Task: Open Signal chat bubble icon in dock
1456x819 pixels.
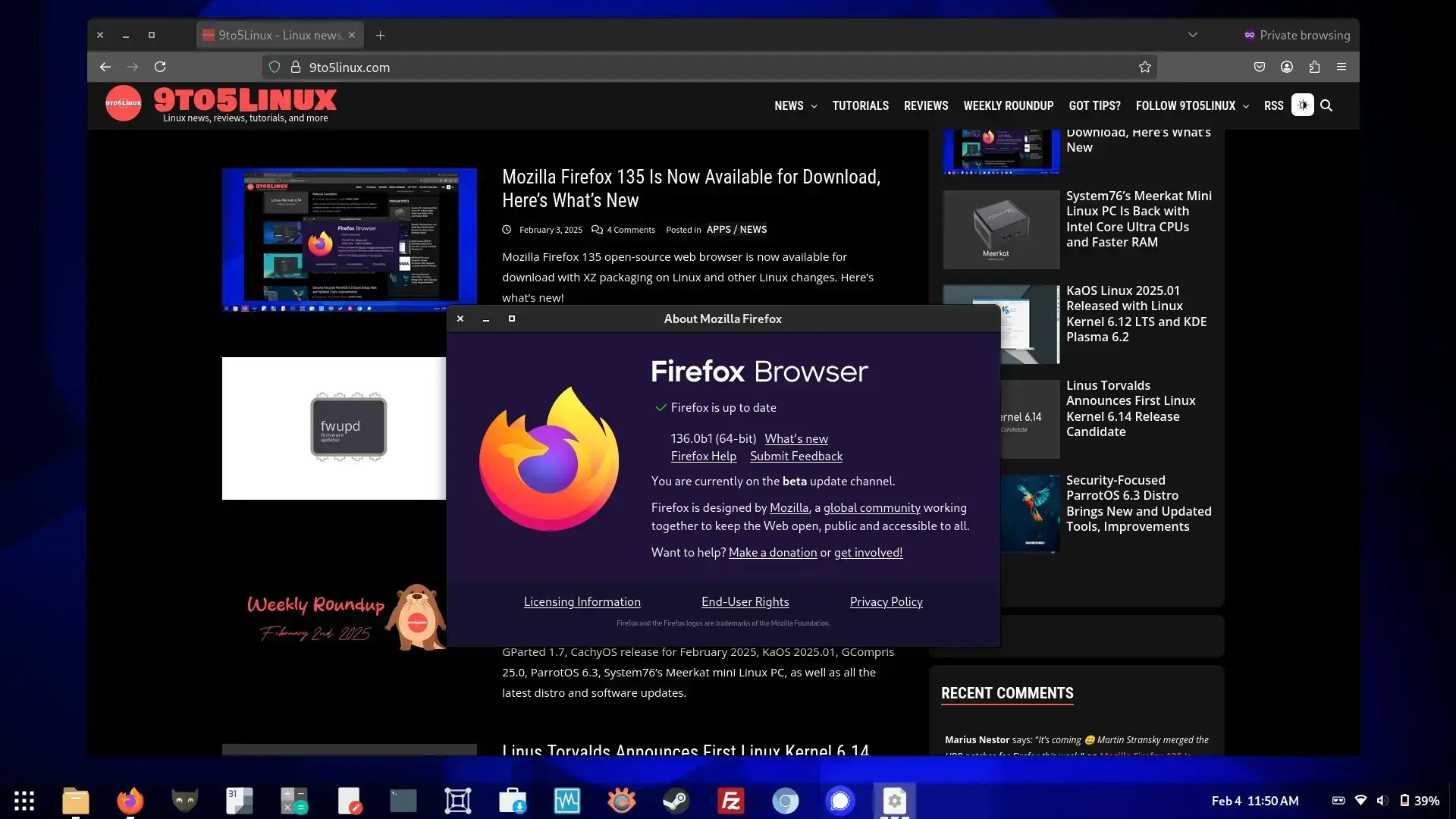Action: click(x=840, y=801)
